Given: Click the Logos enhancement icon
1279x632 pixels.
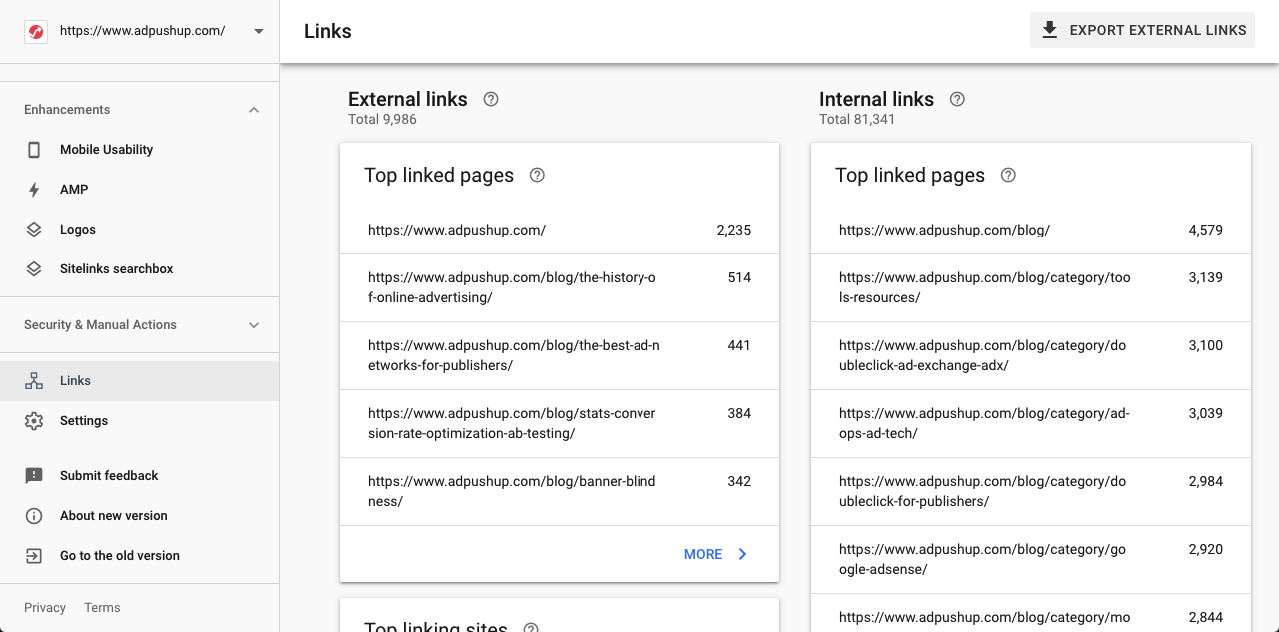Looking at the screenshot, I should (x=34, y=229).
